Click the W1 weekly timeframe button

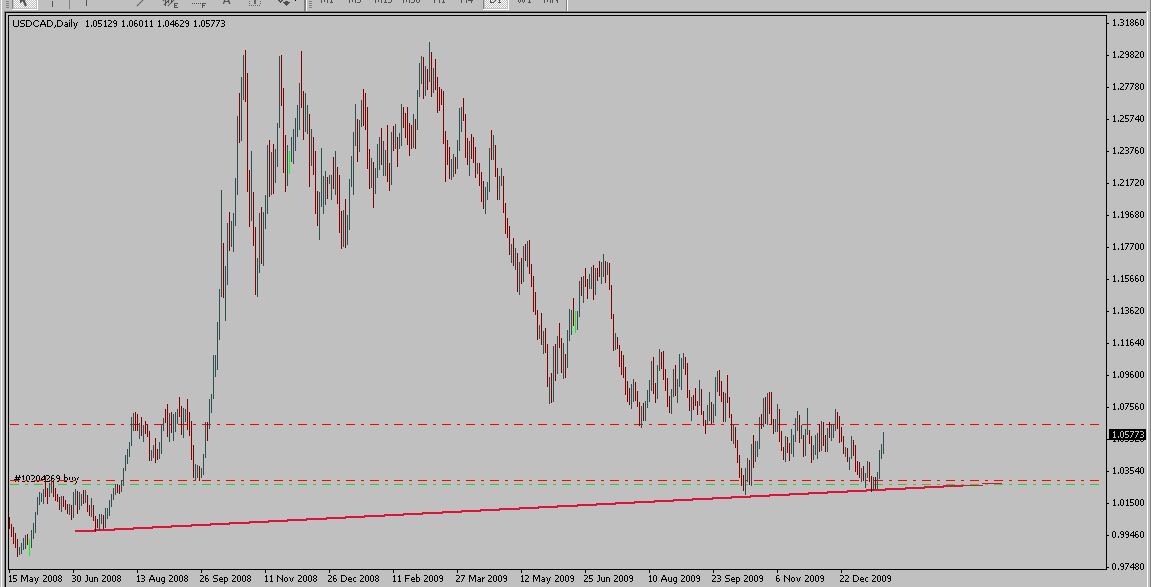point(522,3)
